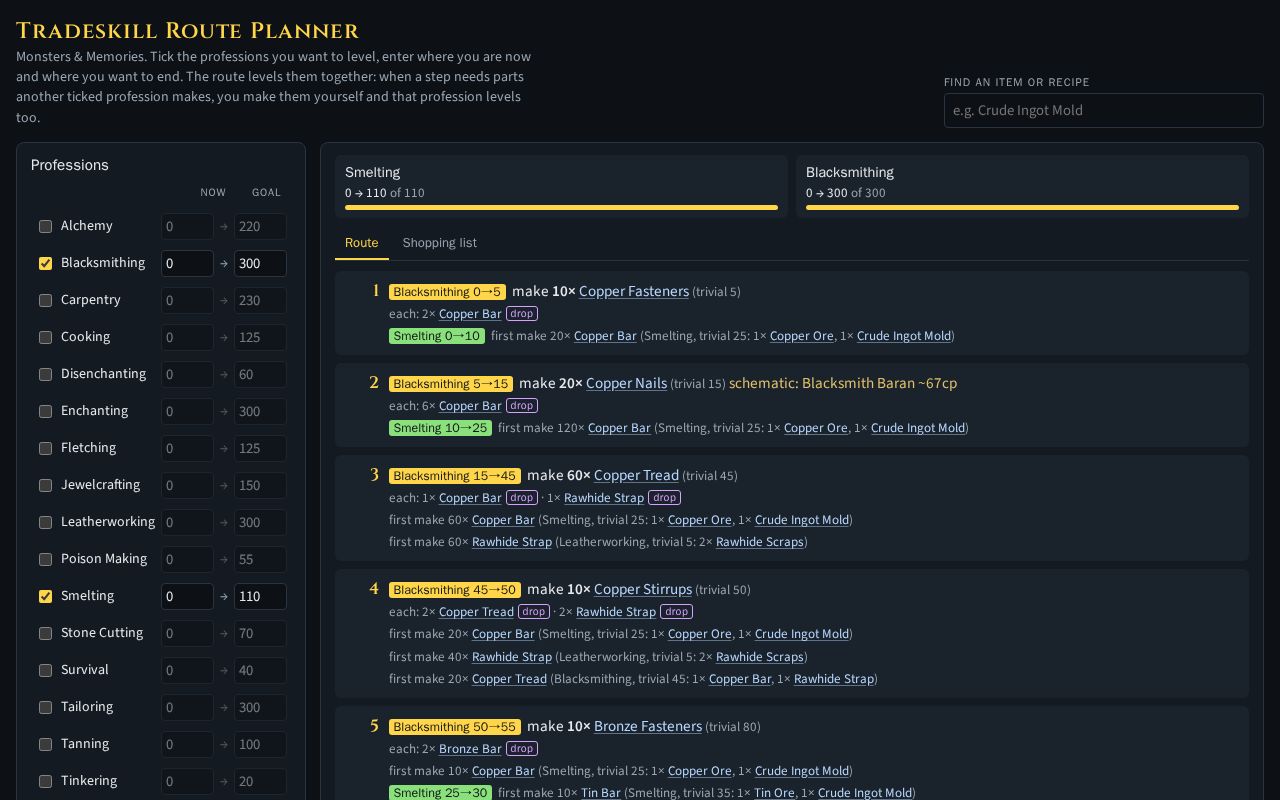The image size is (1280, 800).
Task: Click the "Tradeskill Route Planner" title
Action: [188, 31]
